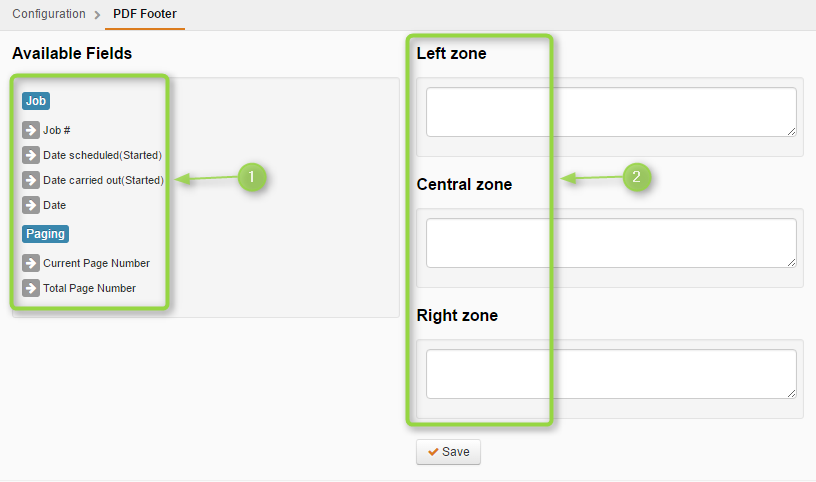Click resize handle of Right zone textarea
The image size is (816, 482).
pyautogui.click(x=791, y=394)
